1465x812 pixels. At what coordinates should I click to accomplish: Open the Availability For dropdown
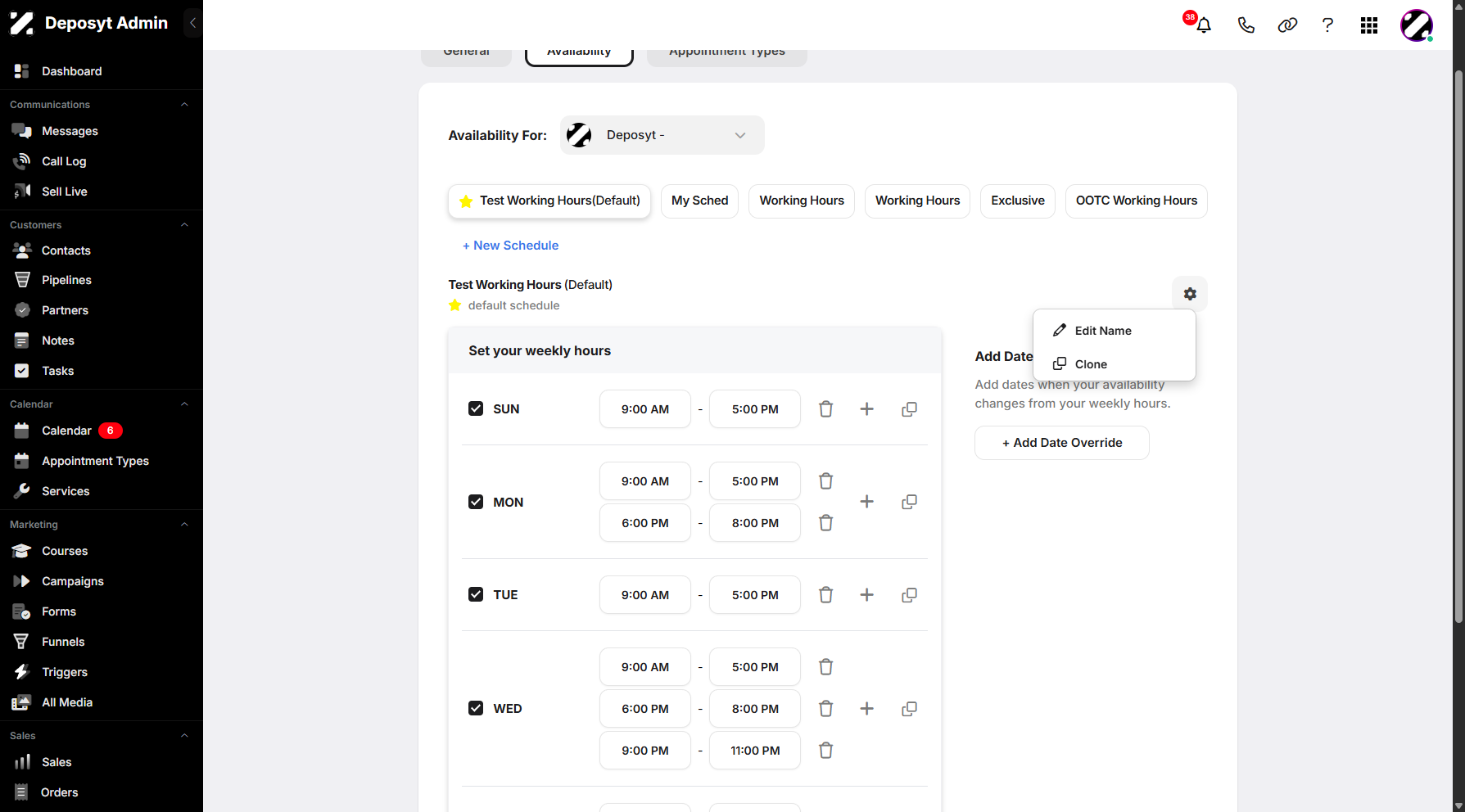(662, 135)
